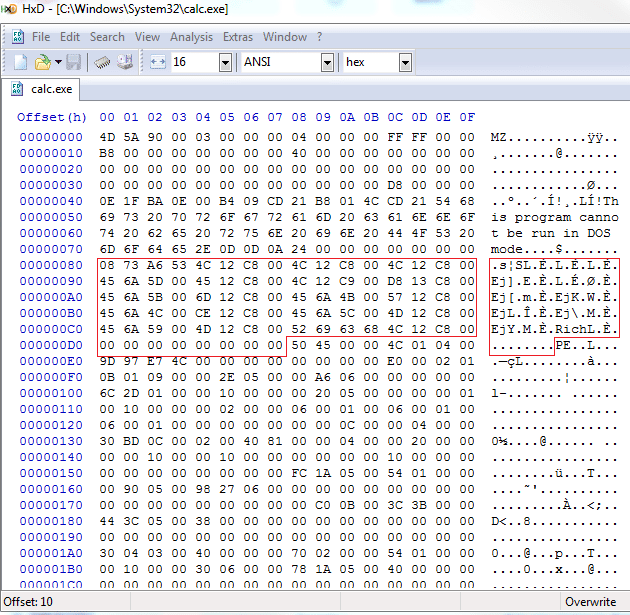Image resolution: width=630 pixels, height=615 pixels.
Task: Click byte FC in row 00000150
Action: pos(299,473)
